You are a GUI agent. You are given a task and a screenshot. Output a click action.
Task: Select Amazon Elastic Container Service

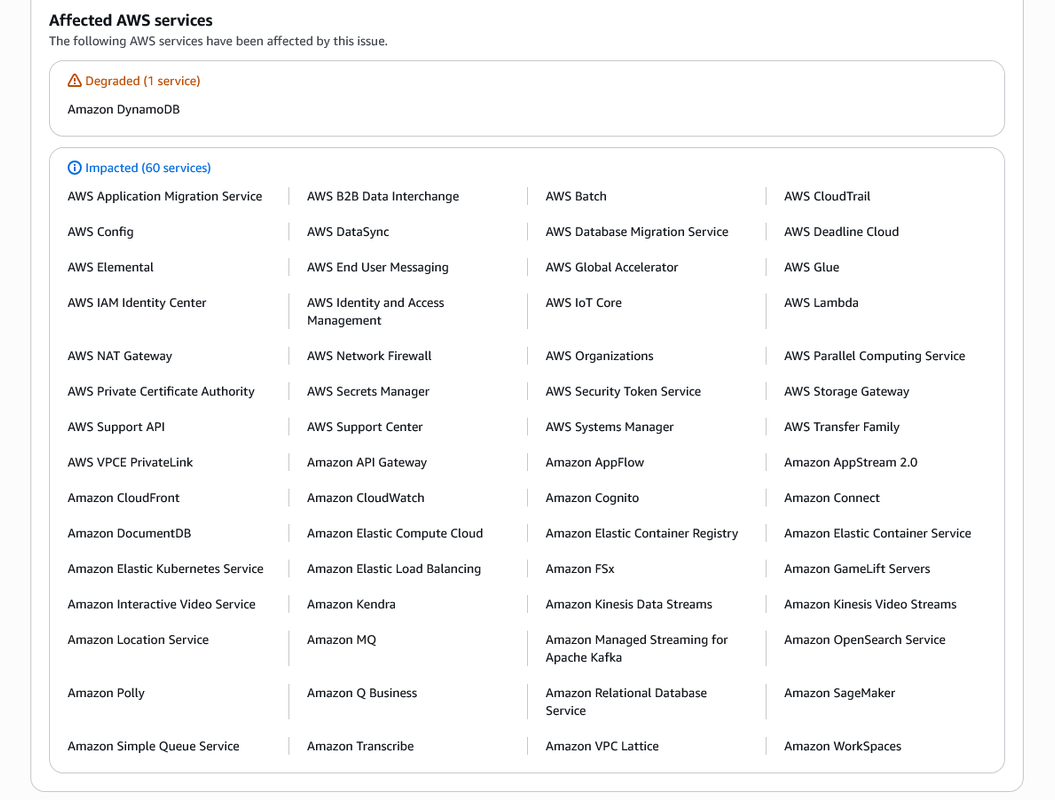877,534
